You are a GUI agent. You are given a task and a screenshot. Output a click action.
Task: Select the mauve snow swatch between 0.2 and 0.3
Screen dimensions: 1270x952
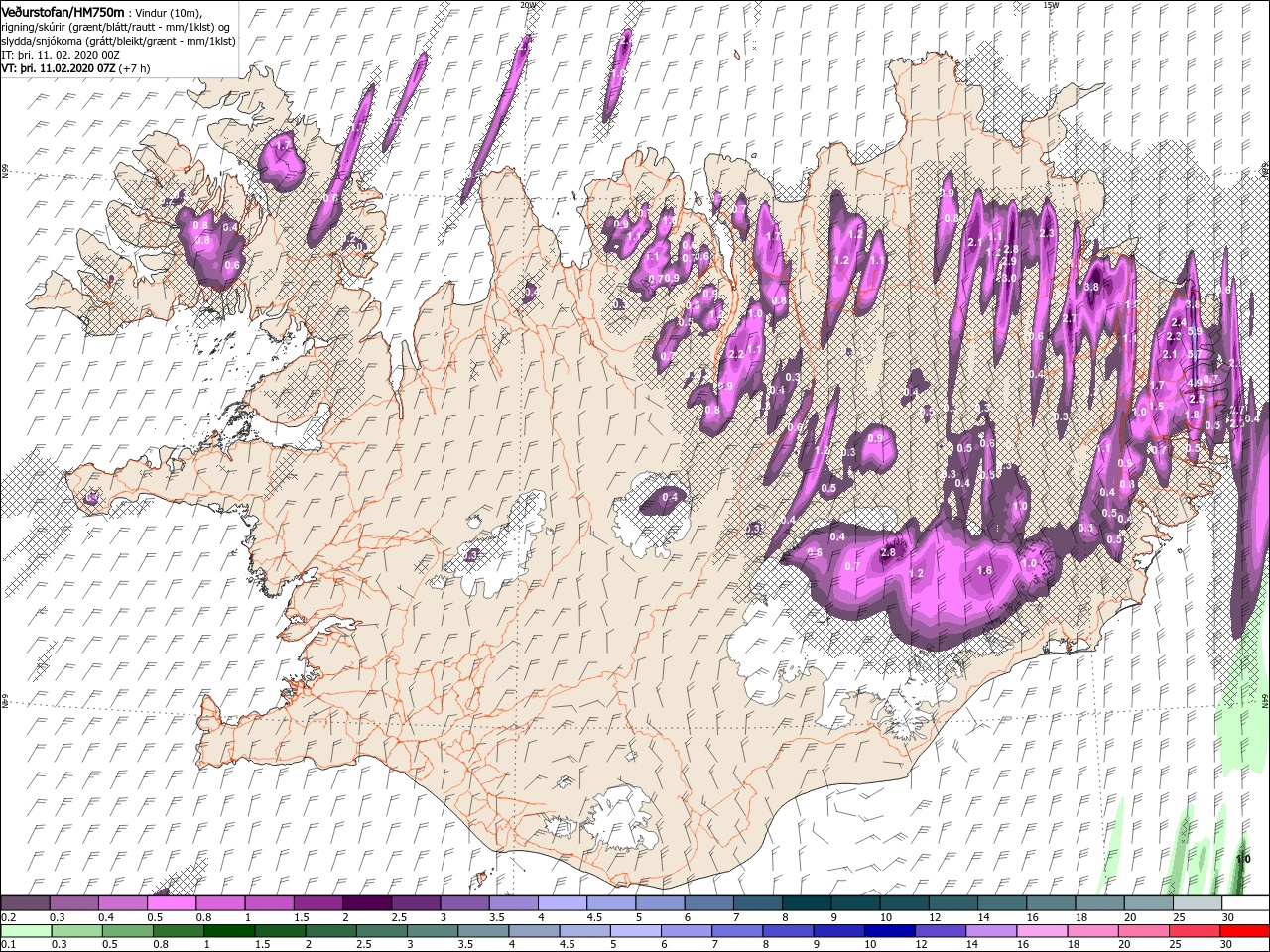(26, 903)
